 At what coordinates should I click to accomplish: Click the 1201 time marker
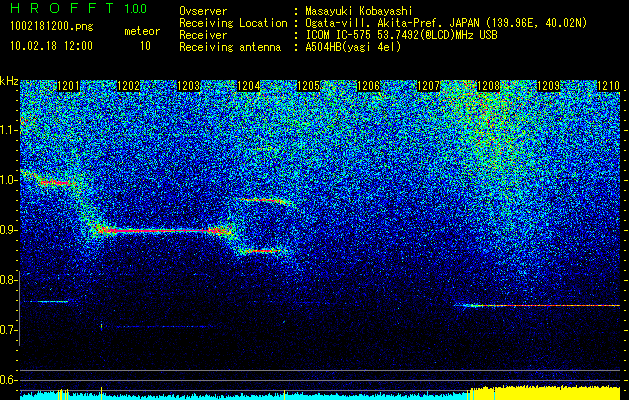68,86
